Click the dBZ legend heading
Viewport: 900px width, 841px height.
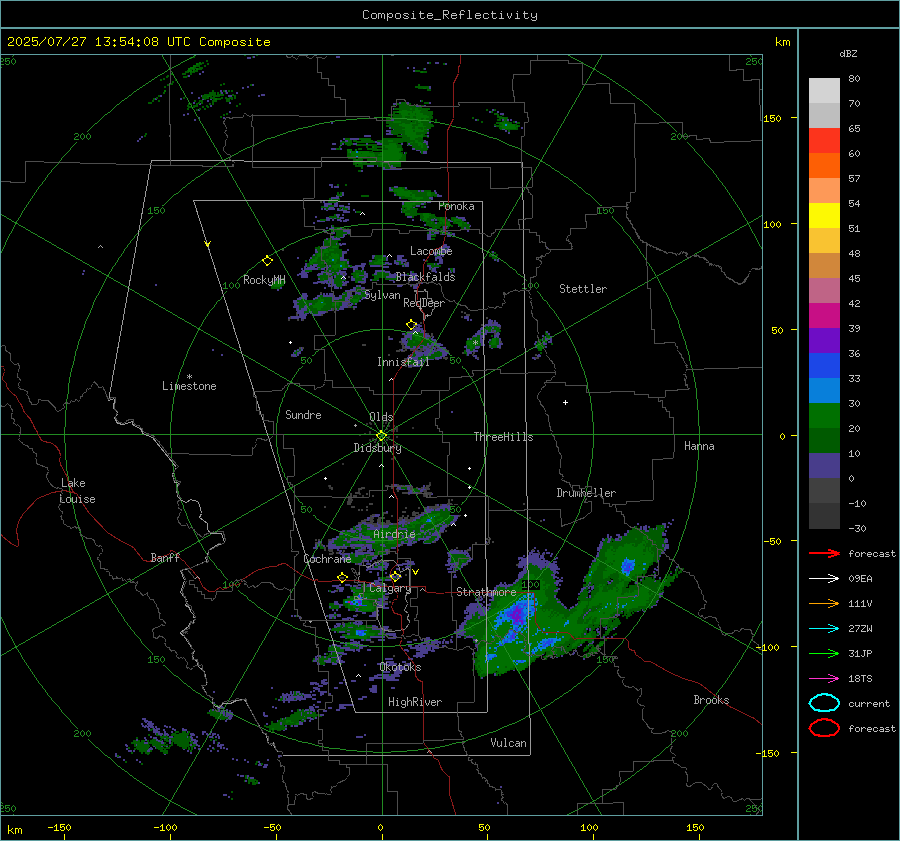(x=848, y=53)
